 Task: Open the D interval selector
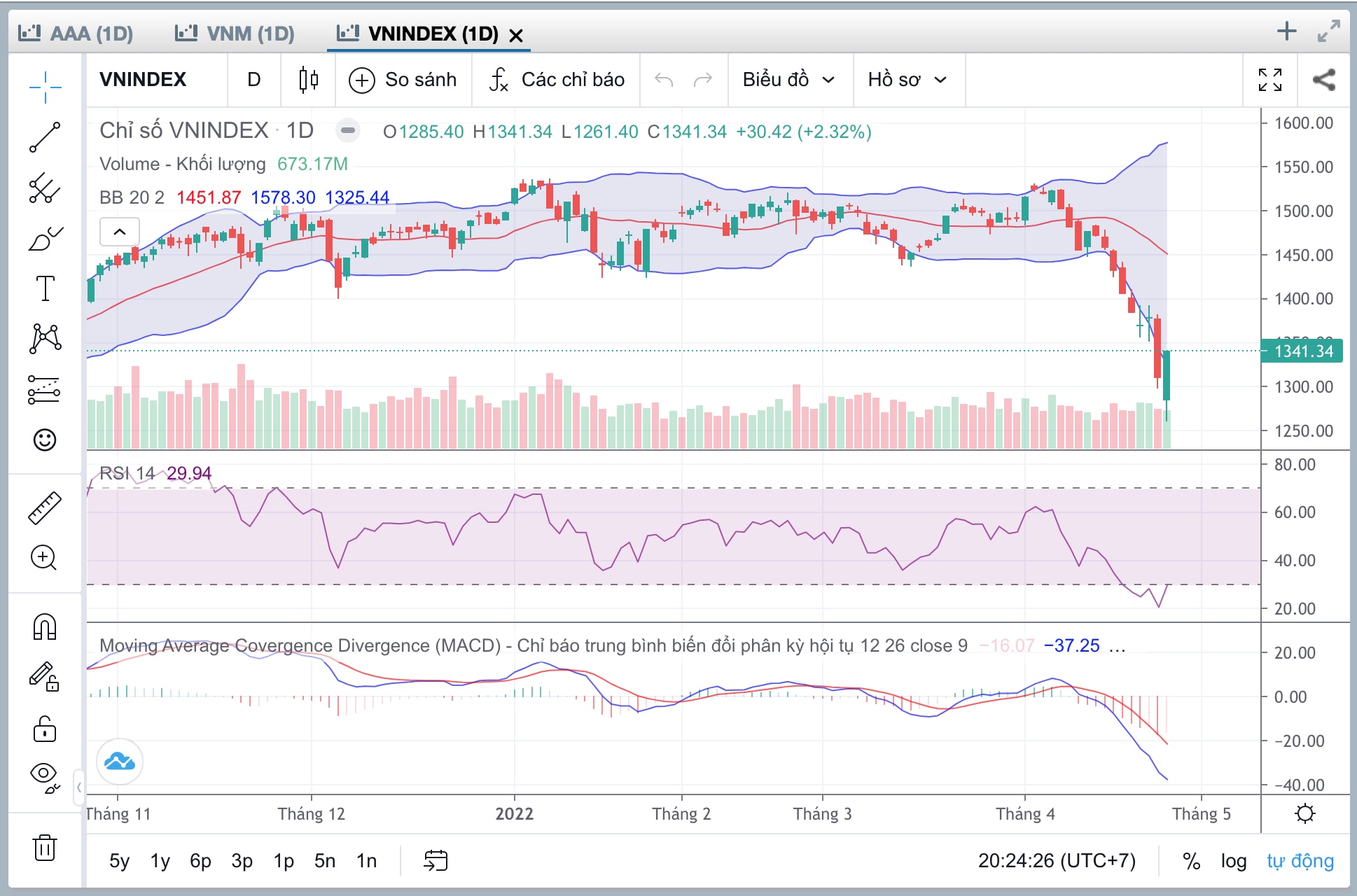tap(254, 80)
